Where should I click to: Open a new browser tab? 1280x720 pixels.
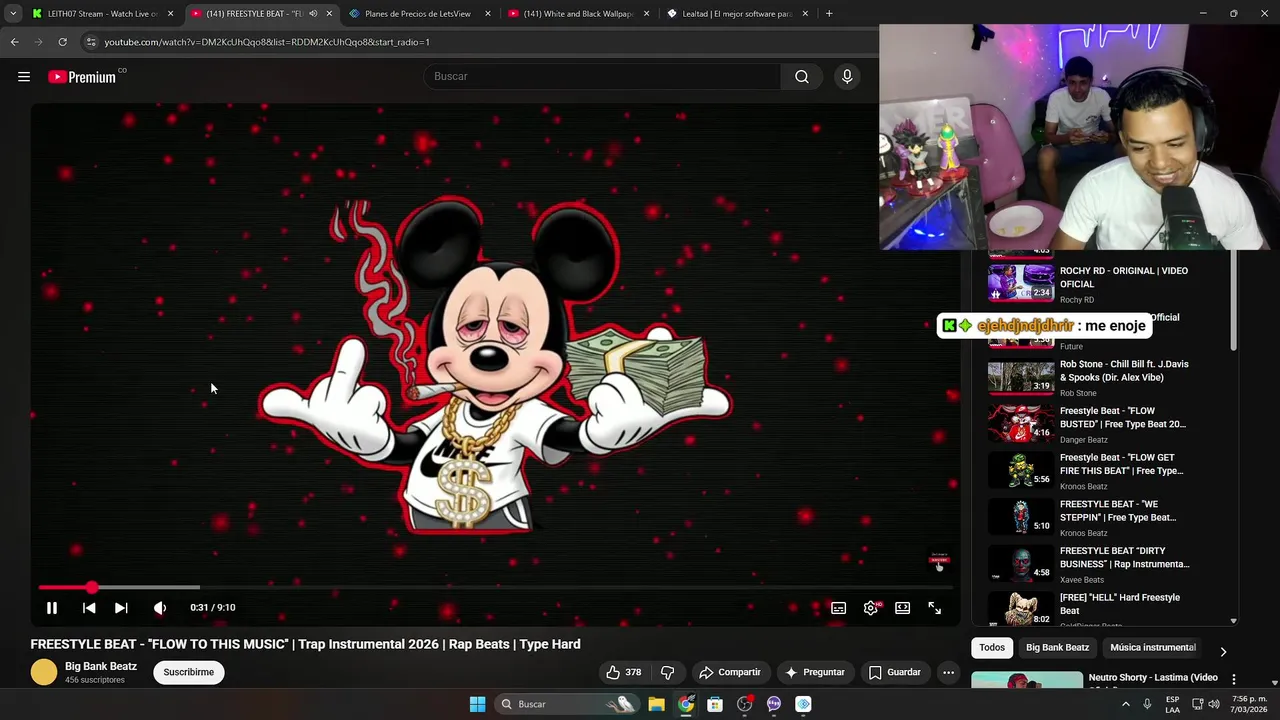pyautogui.click(x=829, y=14)
